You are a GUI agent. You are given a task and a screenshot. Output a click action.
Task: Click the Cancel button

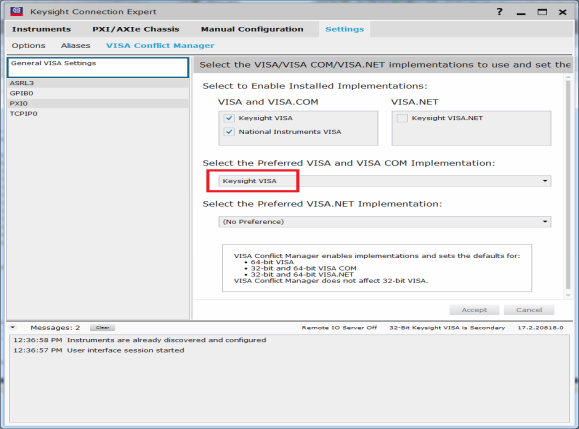529,310
